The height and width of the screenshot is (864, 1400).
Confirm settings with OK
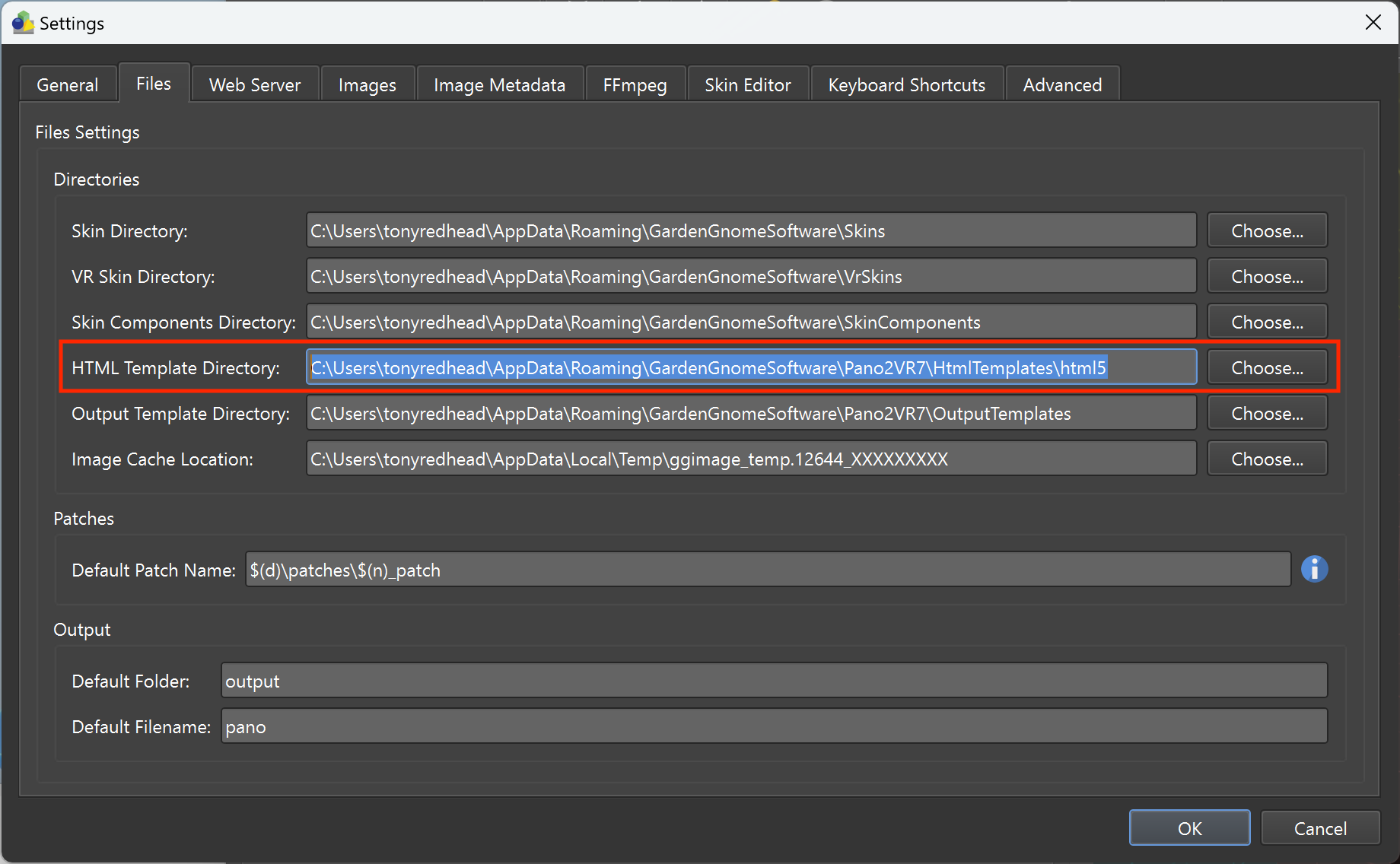(1190, 828)
